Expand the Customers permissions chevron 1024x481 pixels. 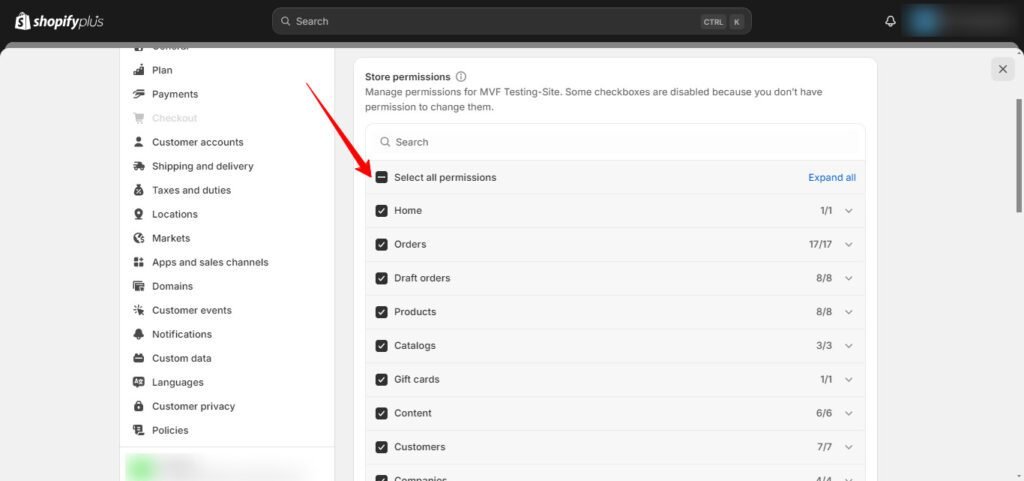point(849,447)
